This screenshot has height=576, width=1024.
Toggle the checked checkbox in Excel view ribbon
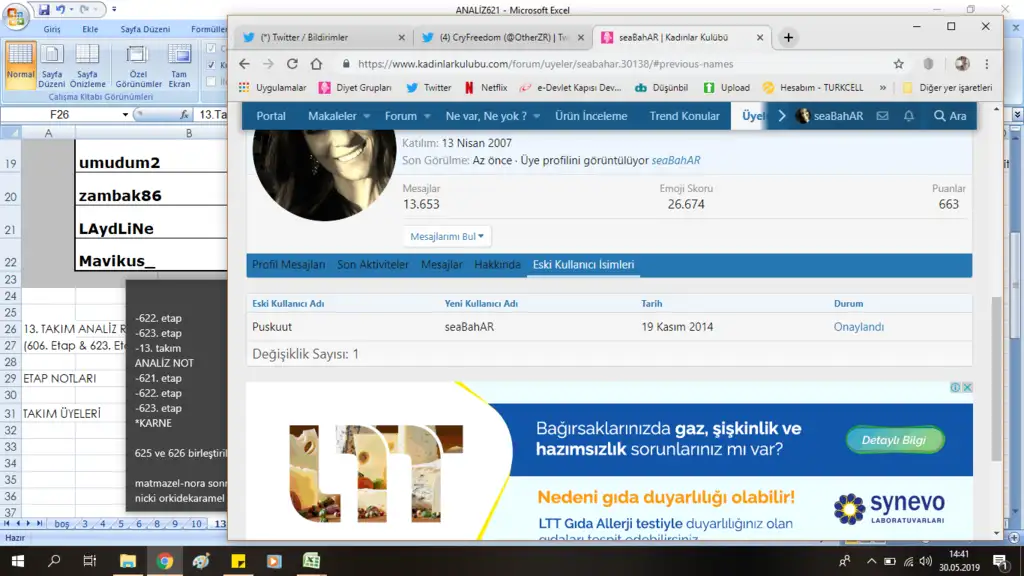pyautogui.click(x=211, y=65)
